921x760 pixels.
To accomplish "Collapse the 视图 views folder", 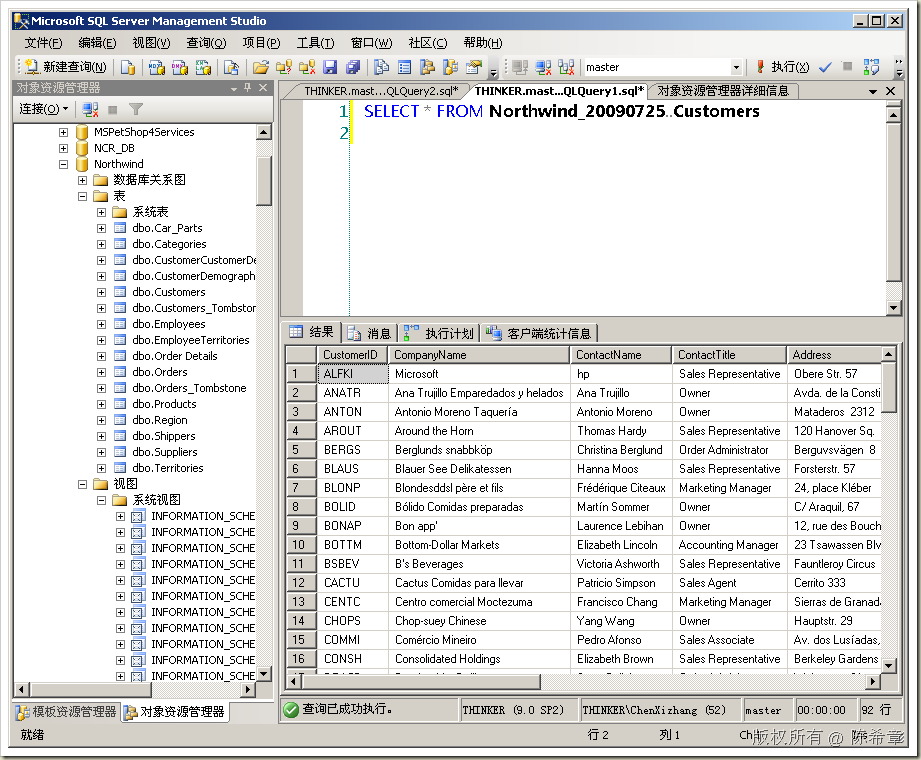I will pos(83,484).
